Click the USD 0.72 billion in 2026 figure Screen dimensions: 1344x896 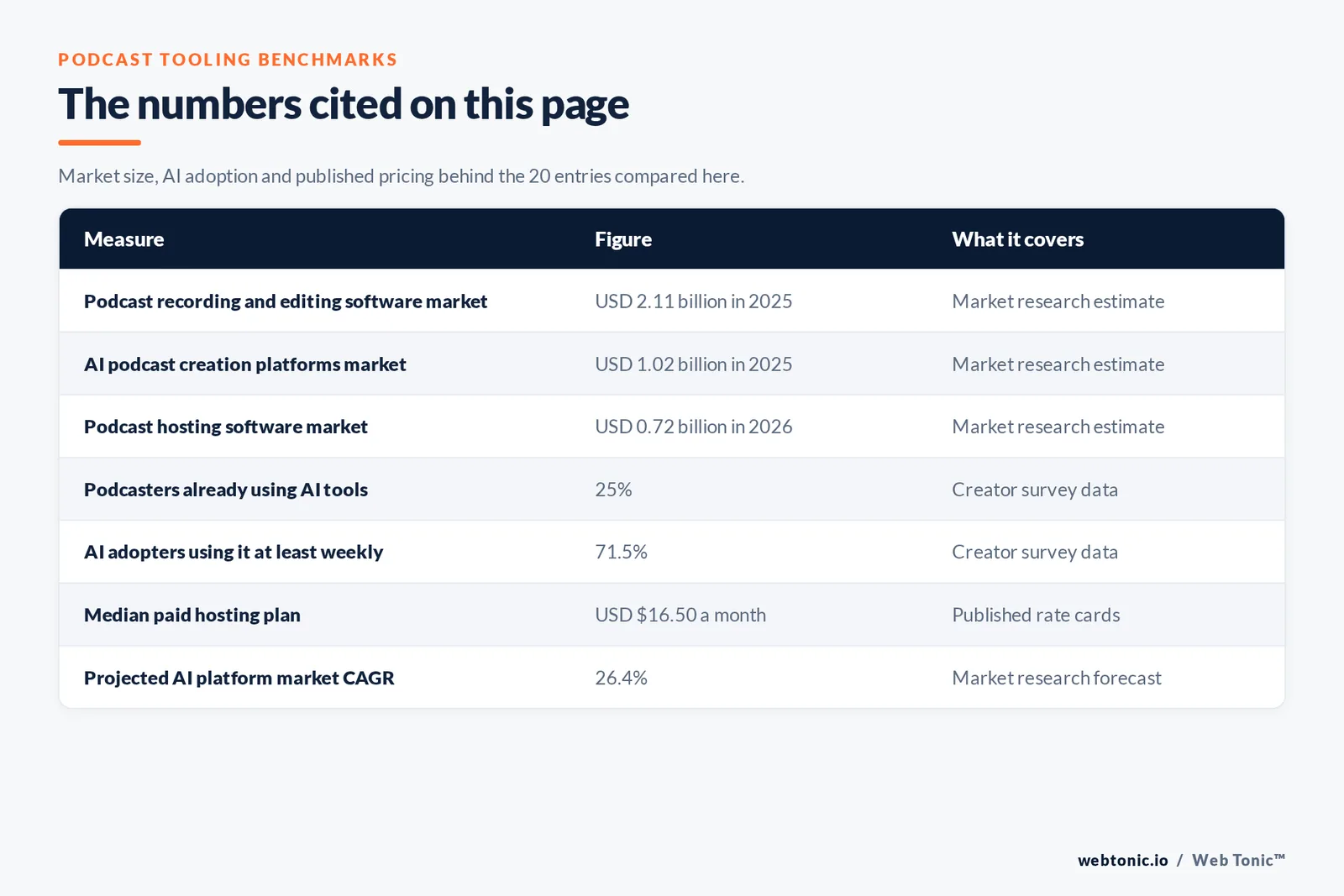[x=694, y=427]
